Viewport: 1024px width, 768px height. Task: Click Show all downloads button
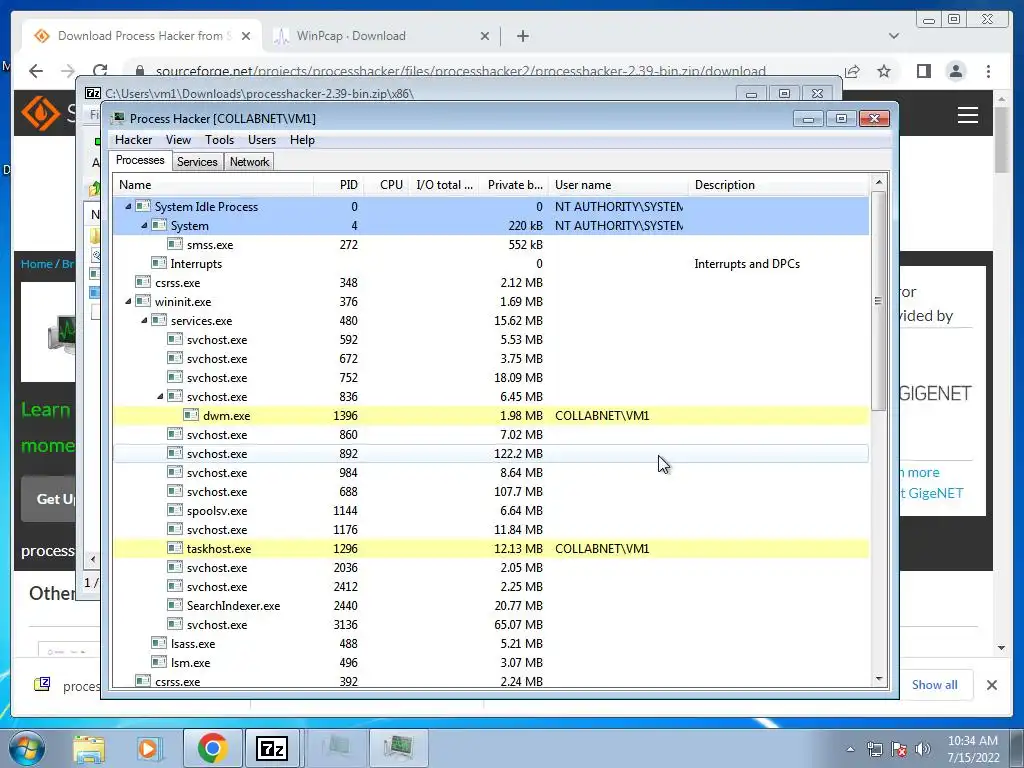tap(935, 685)
